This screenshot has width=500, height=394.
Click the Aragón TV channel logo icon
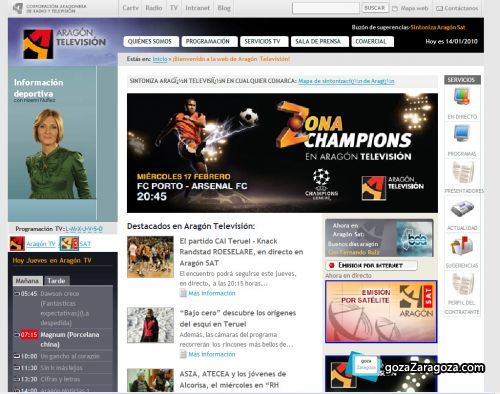[x=17, y=243]
